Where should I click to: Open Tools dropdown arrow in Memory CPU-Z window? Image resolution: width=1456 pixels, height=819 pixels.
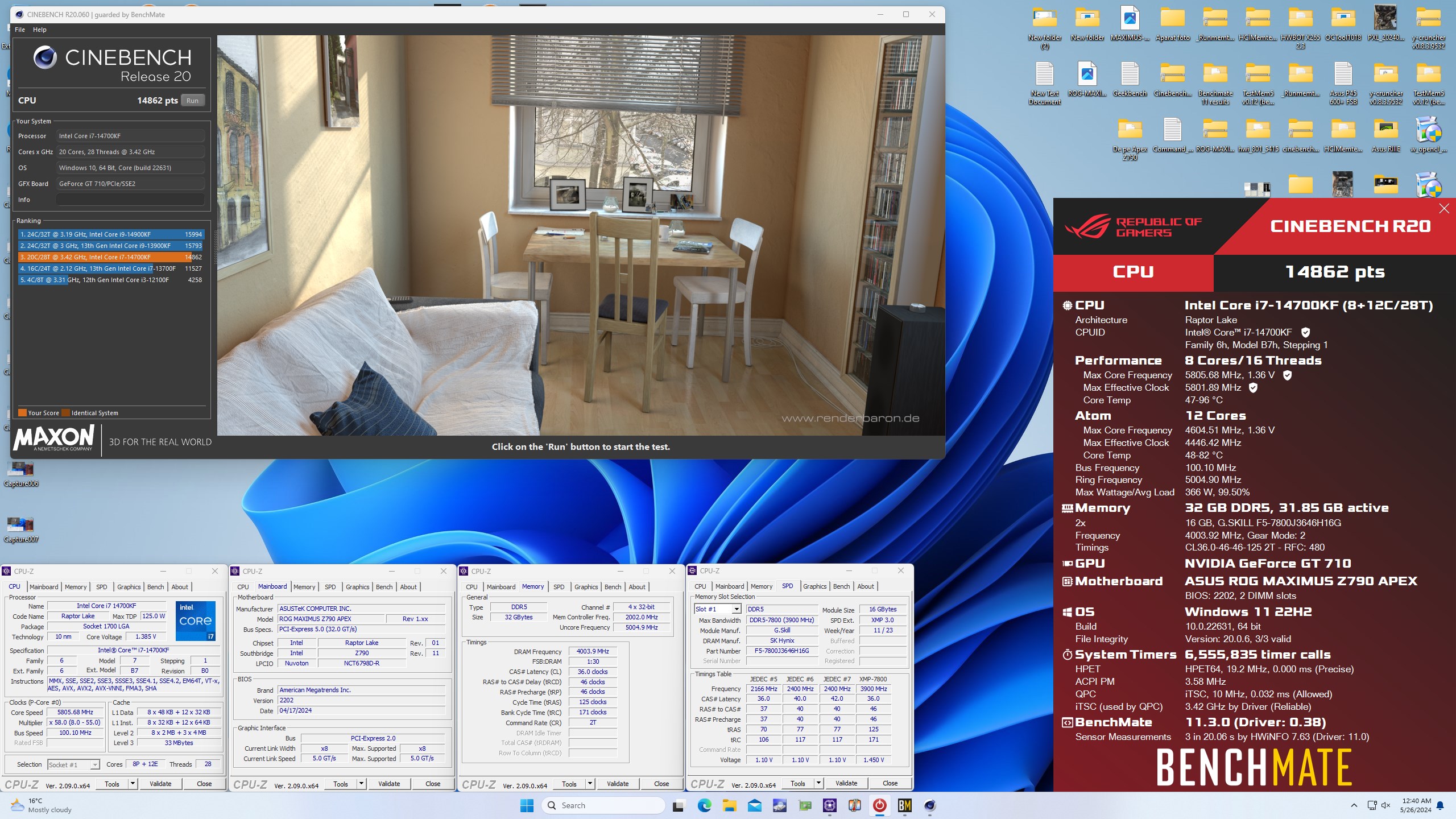(x=590, y=784)
